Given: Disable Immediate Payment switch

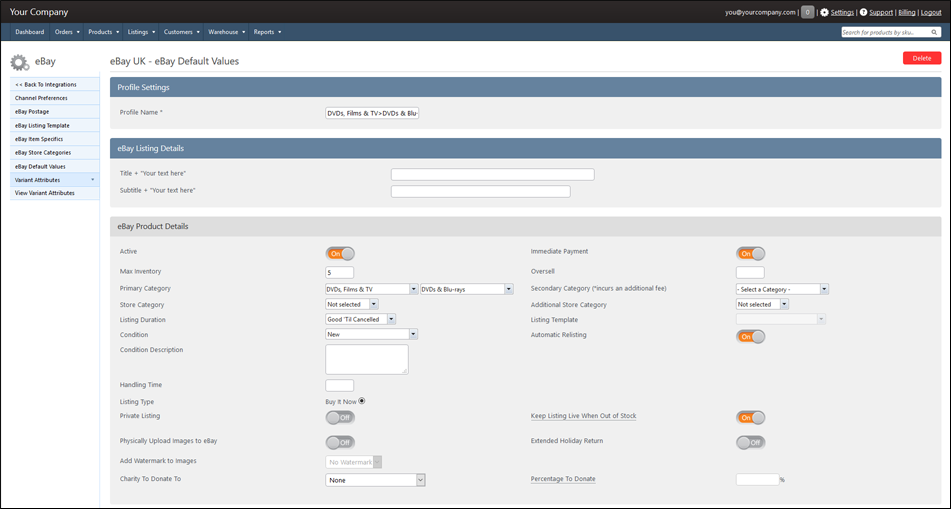Looking at the screenshot, I should [x=751, y=254].
